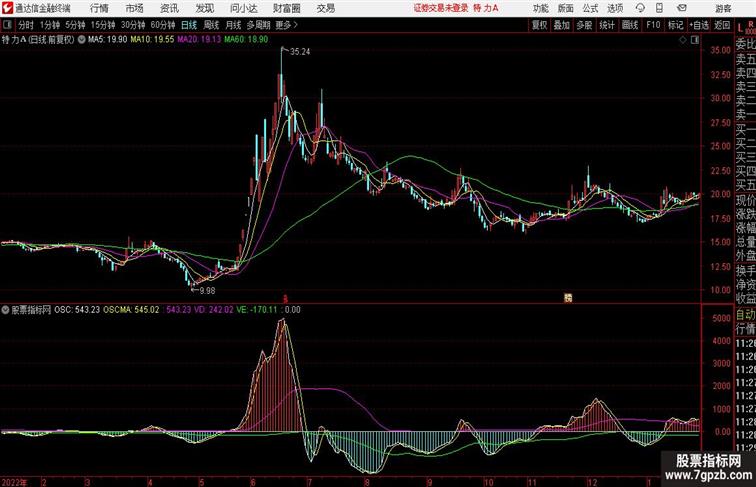Click the 返回 back button
The image size is (756, 487).
pos(722,25)
